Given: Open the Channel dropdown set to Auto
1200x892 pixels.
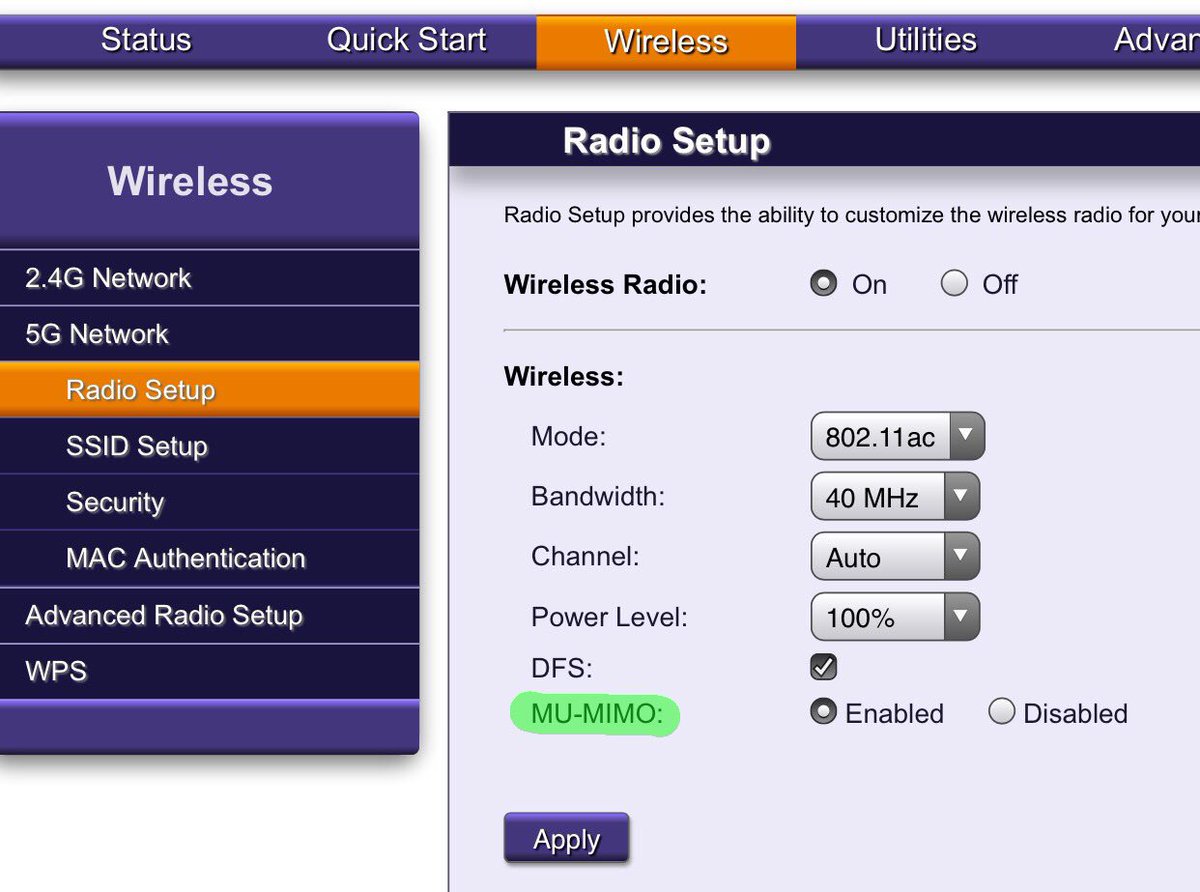Looking at the screenshot, I should coord(895,557).
